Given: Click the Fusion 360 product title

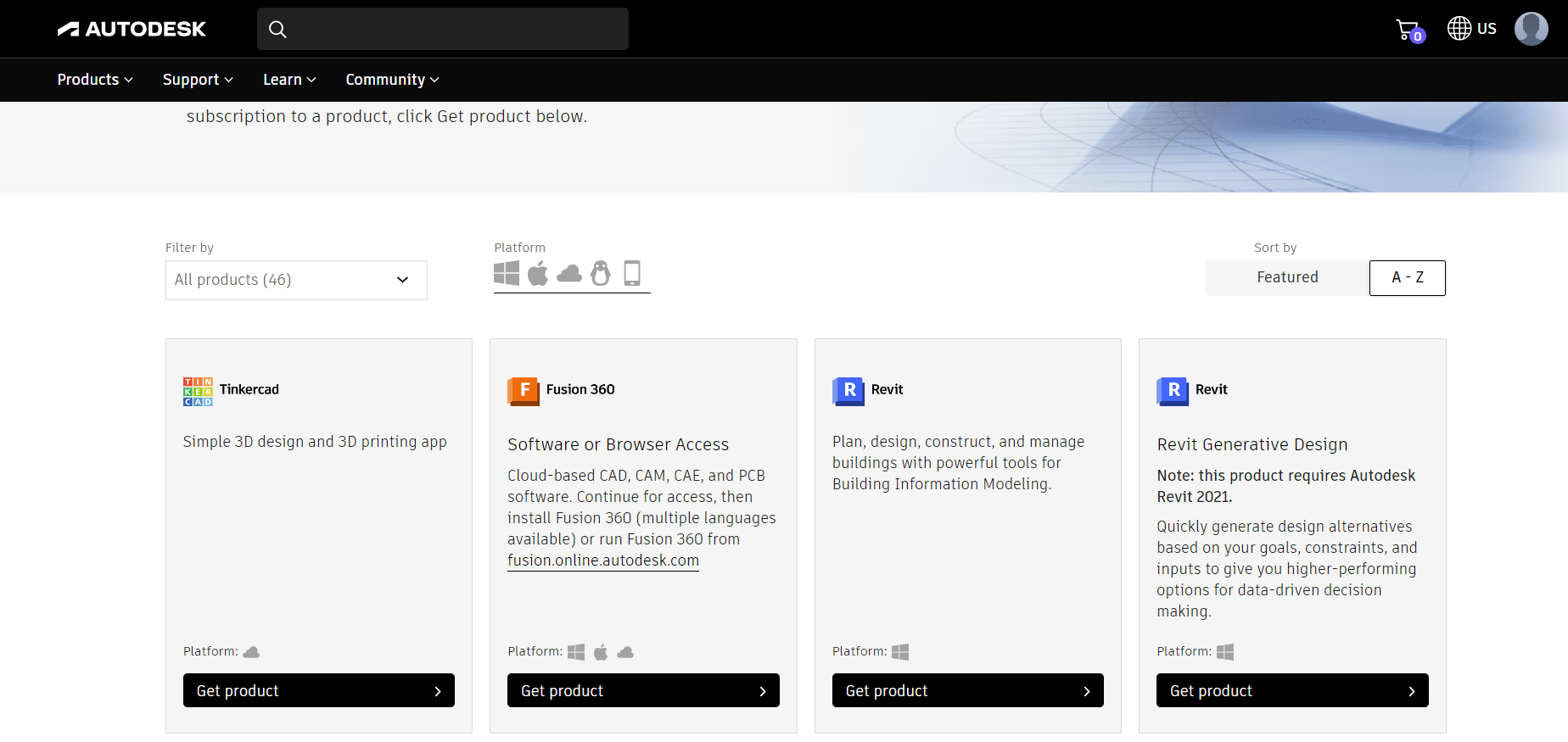Looking at the screenshot, I should [580, 389].
